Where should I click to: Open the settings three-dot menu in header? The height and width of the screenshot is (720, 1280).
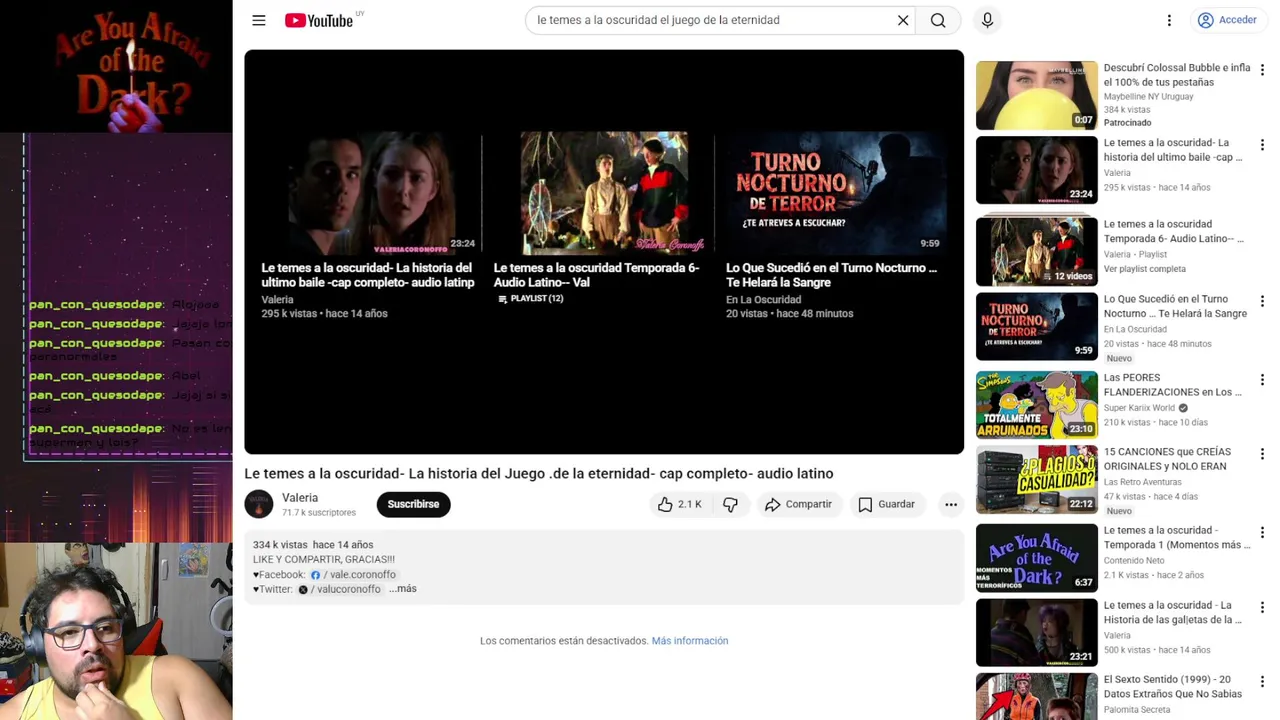[1169, 20]
